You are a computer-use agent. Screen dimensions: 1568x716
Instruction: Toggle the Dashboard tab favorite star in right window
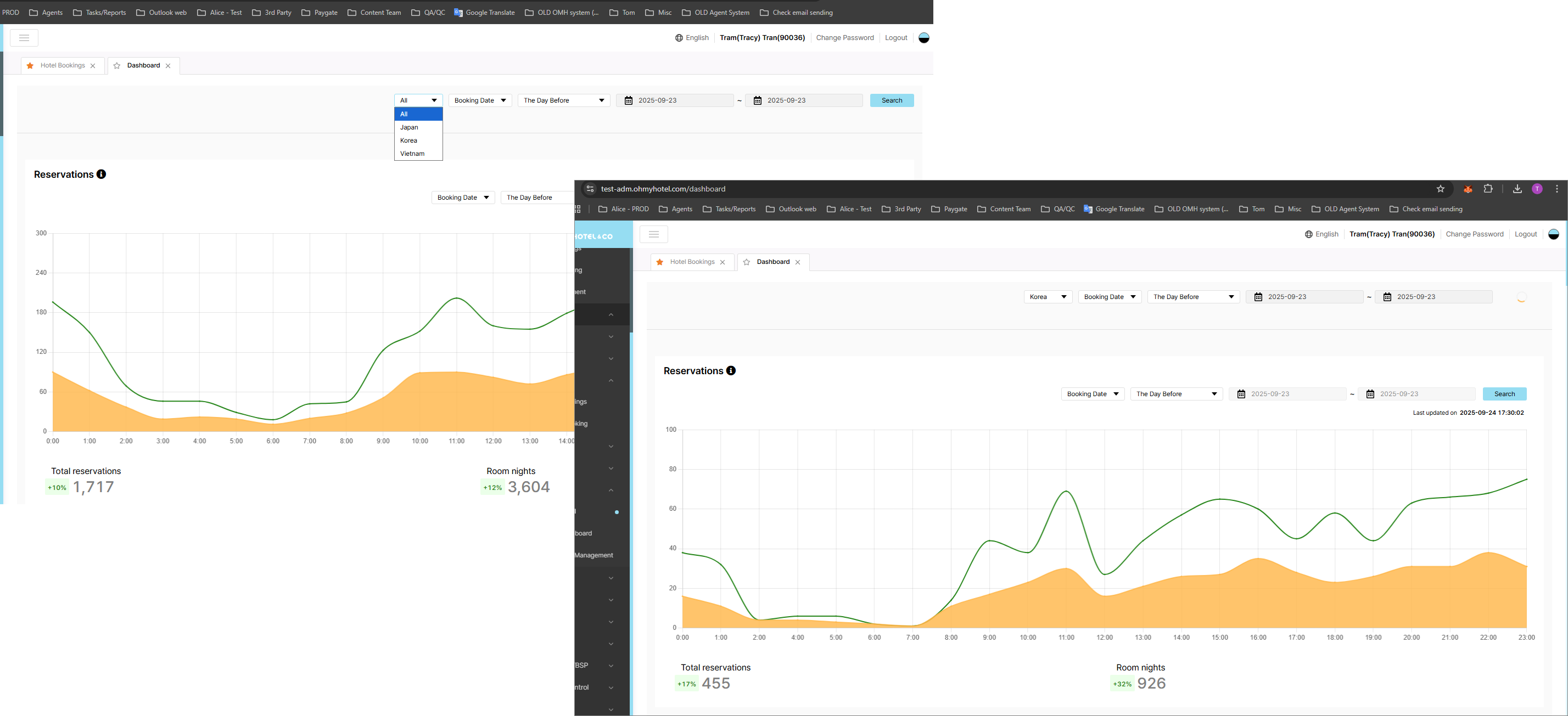tap(747, 262)
